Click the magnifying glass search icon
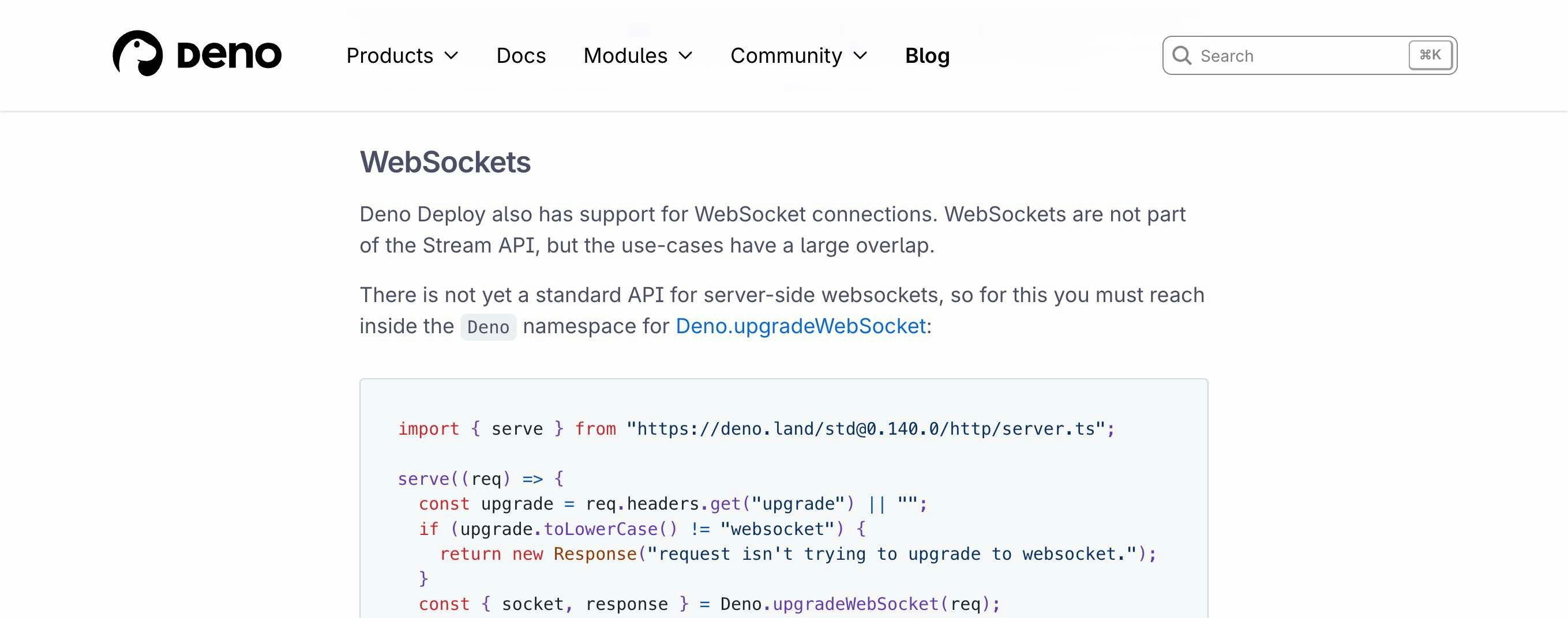This screenshot has width=1568, height=618. point(1181,56)
